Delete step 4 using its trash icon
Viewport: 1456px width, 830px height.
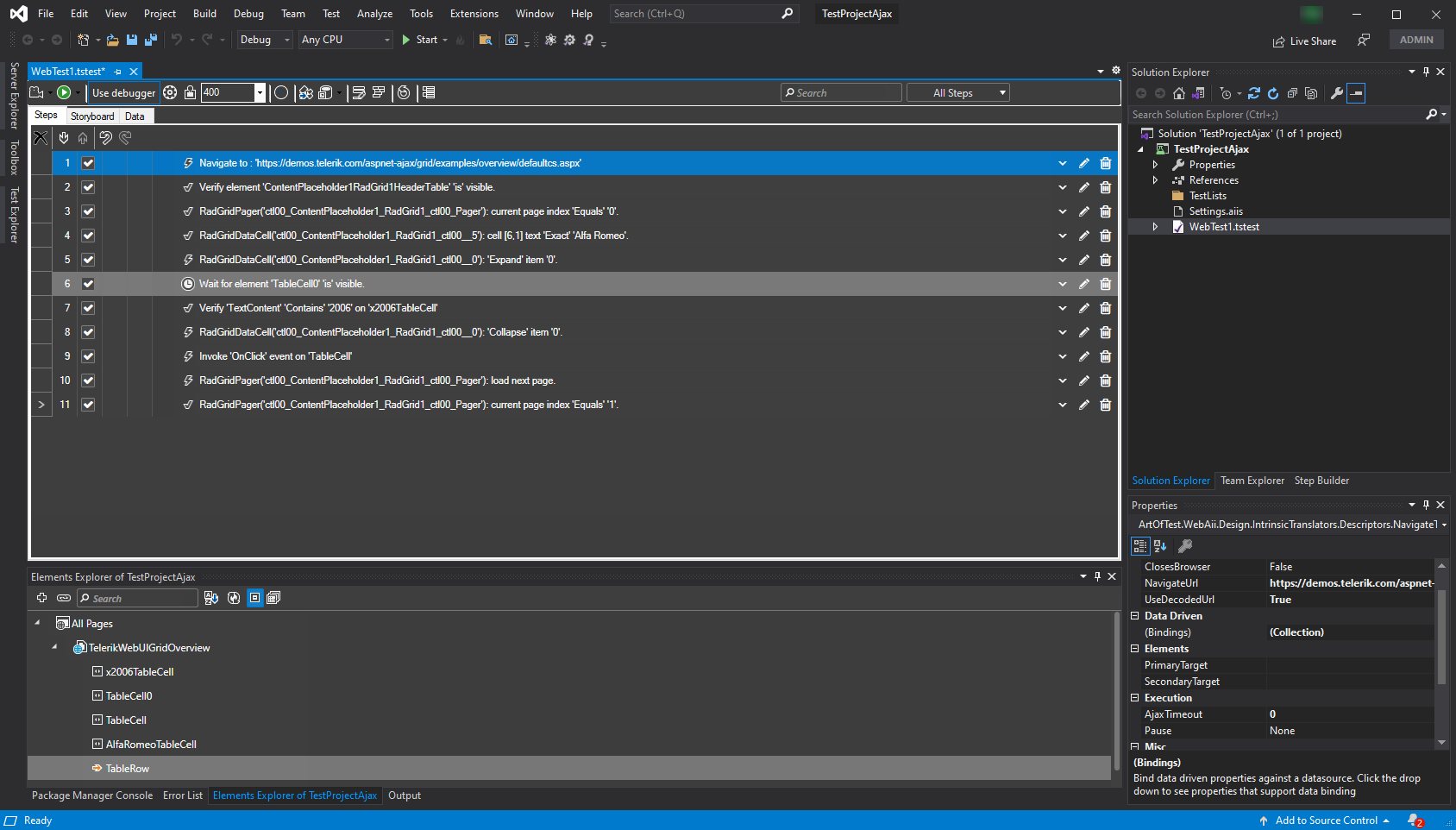tap(1105, 236)
